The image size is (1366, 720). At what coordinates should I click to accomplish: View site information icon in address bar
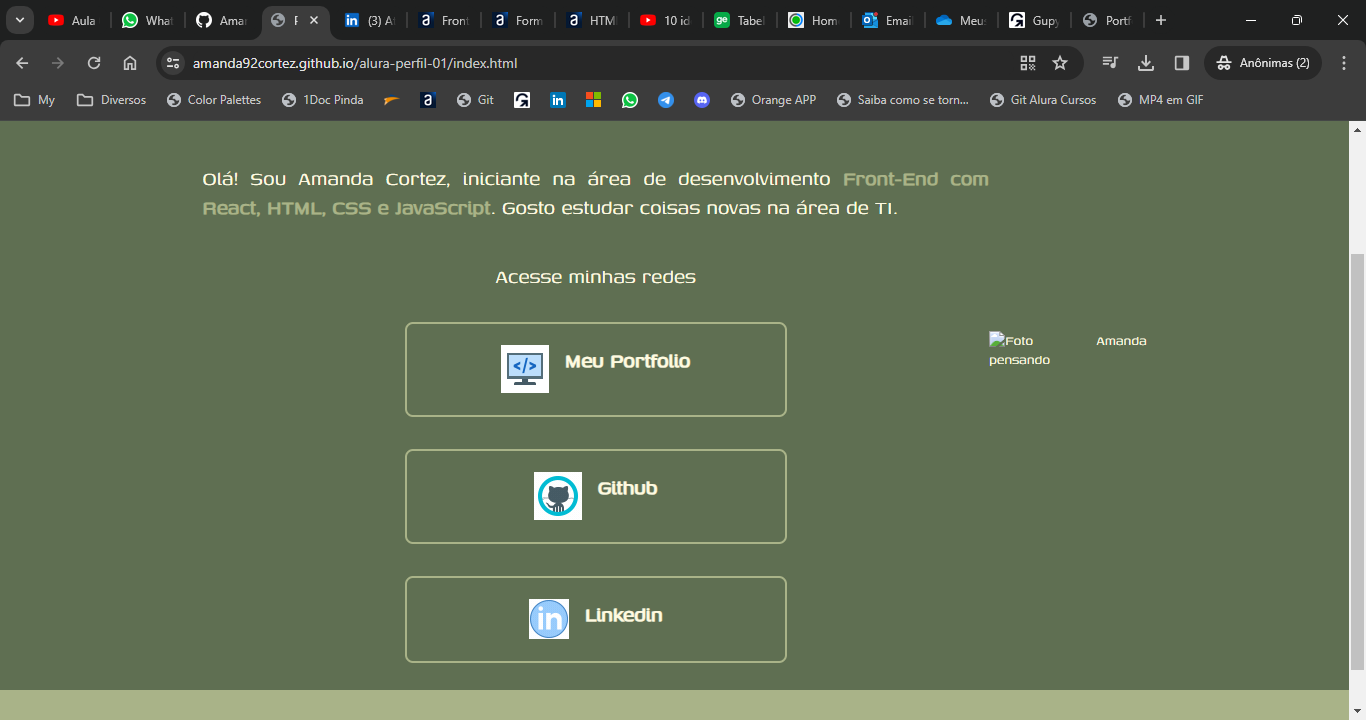(173, 63)
